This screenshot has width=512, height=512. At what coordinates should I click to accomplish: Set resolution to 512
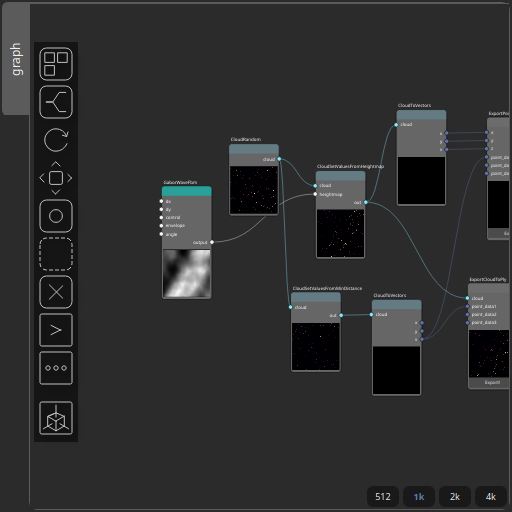[x=383, y=497]
